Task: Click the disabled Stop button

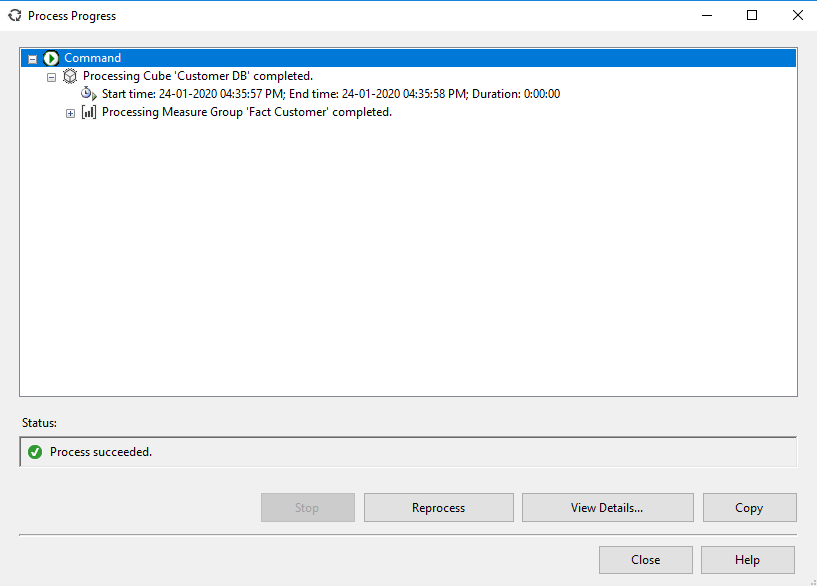Action: [x=307, y=507]
